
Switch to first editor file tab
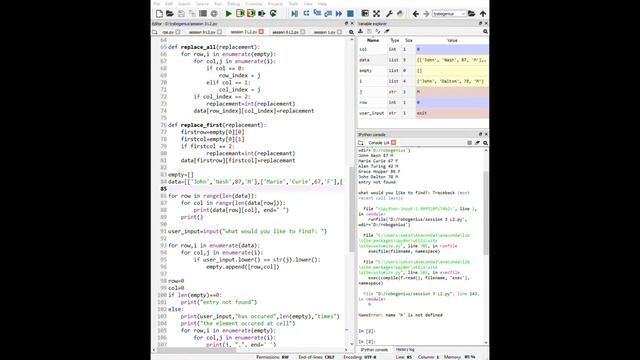coord(171,32)
